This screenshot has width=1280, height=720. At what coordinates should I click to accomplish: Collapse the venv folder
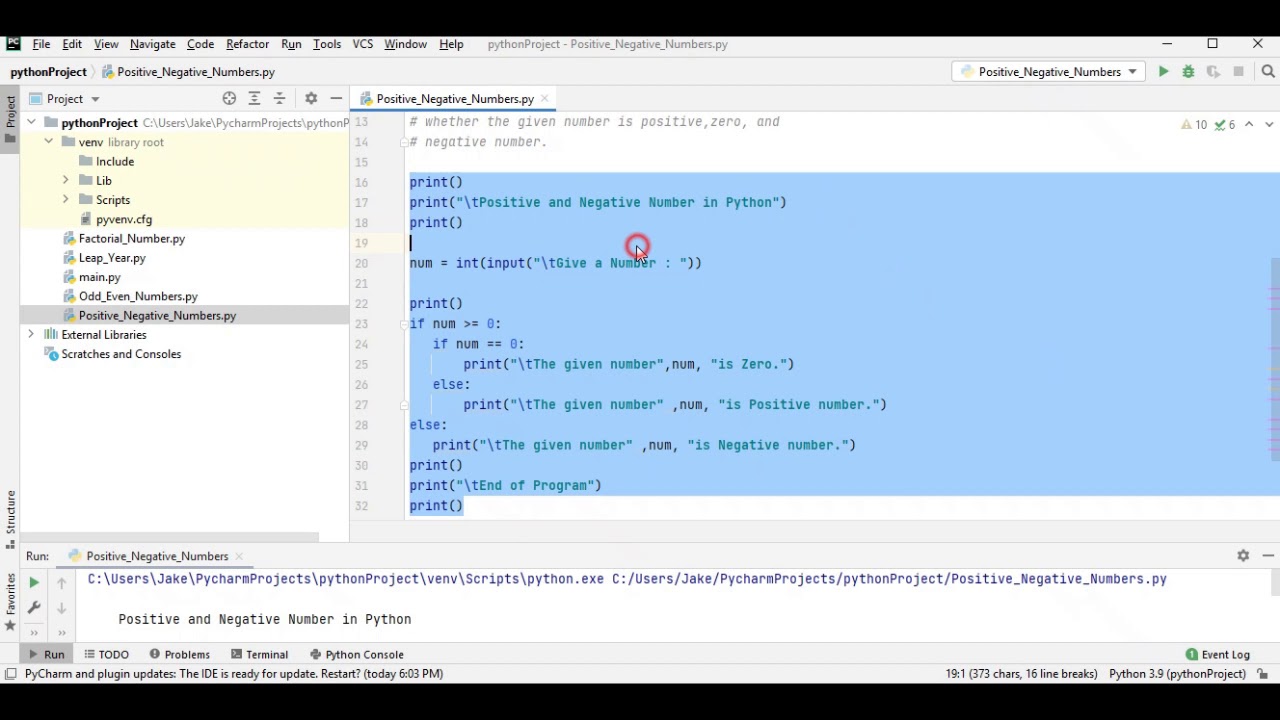[48, 142]
